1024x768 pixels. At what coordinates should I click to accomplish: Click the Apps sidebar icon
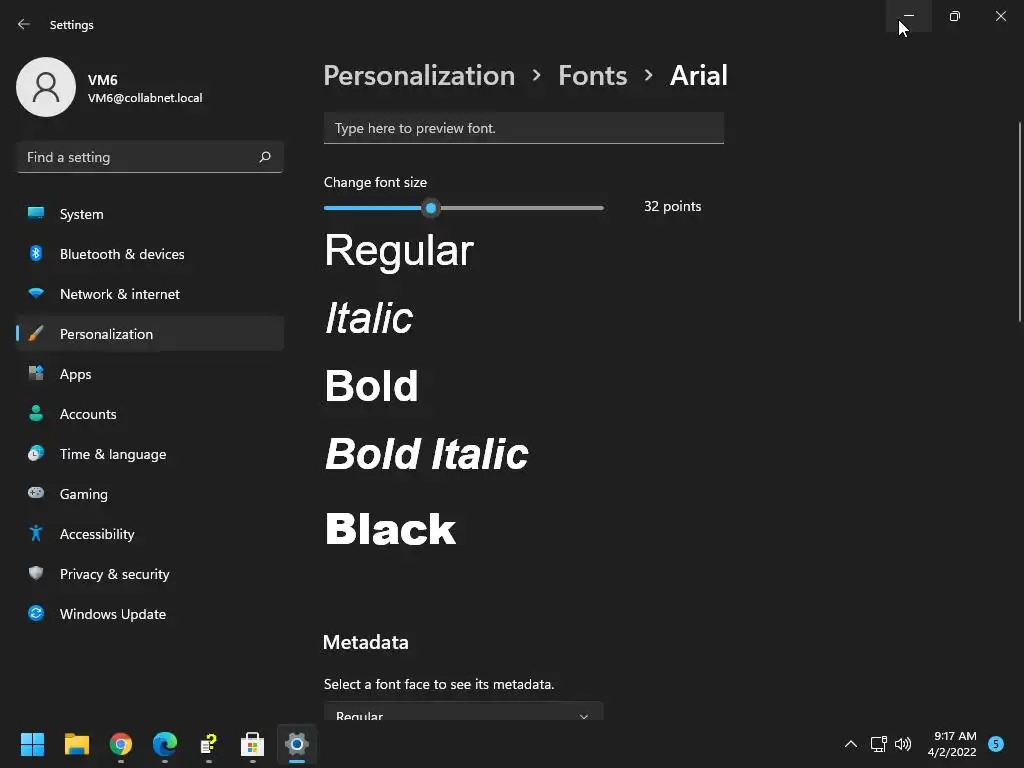(36, 374)
